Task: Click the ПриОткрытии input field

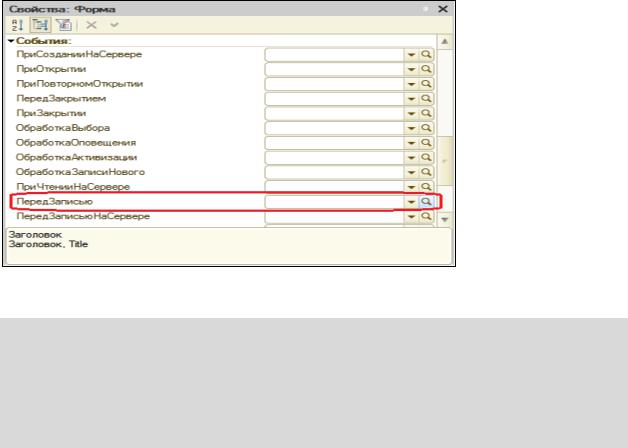Action: (x=334, y=69)
